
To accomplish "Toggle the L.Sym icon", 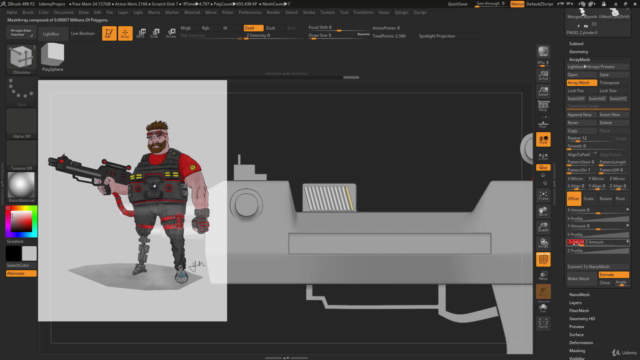I will [x=543, y=156].
